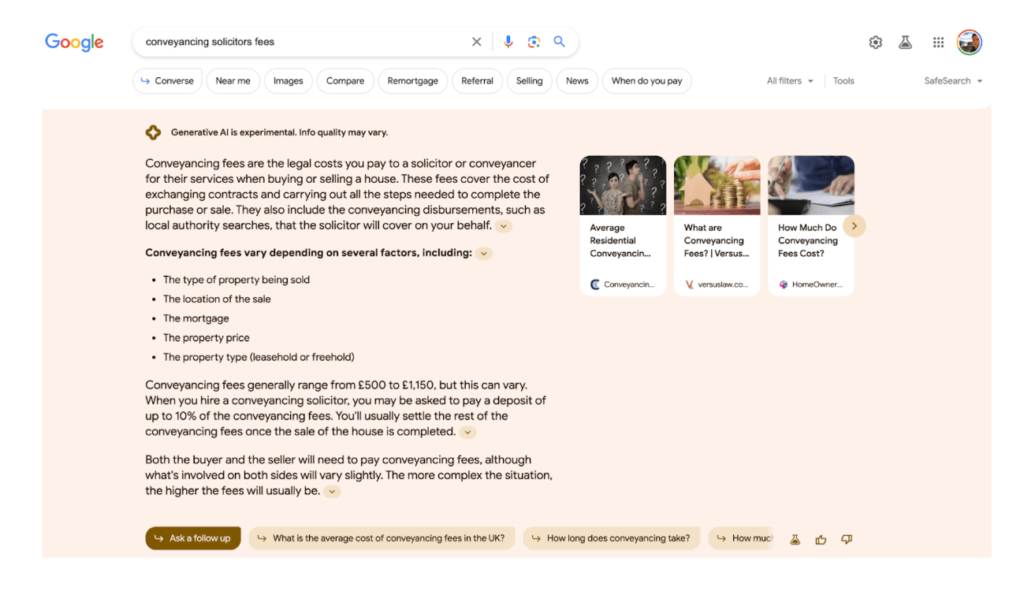Click the Labs flask icon near the feedback buttons
The width and height of the screenshot is (1024, 595).
(794, 538)
